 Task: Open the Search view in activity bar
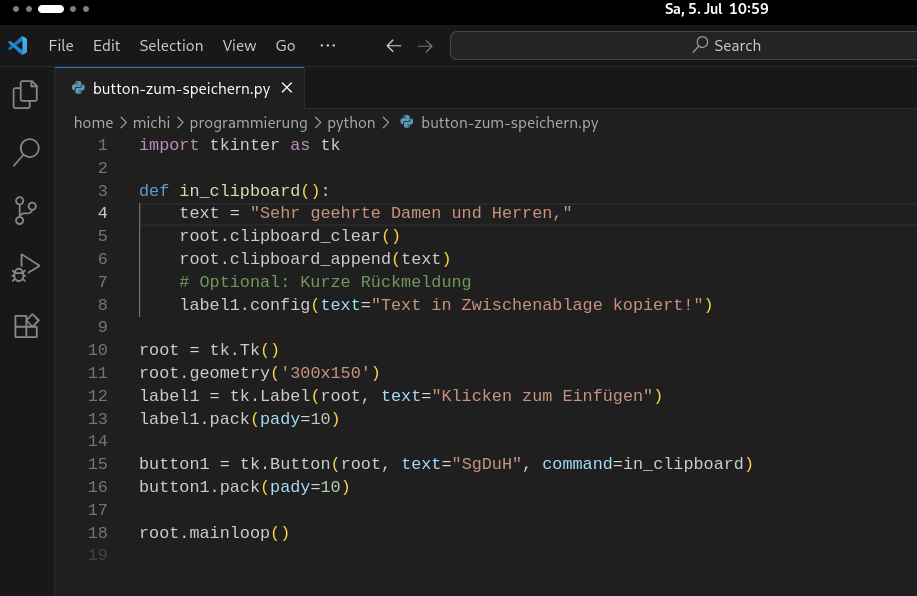click(x=26, y=152)
